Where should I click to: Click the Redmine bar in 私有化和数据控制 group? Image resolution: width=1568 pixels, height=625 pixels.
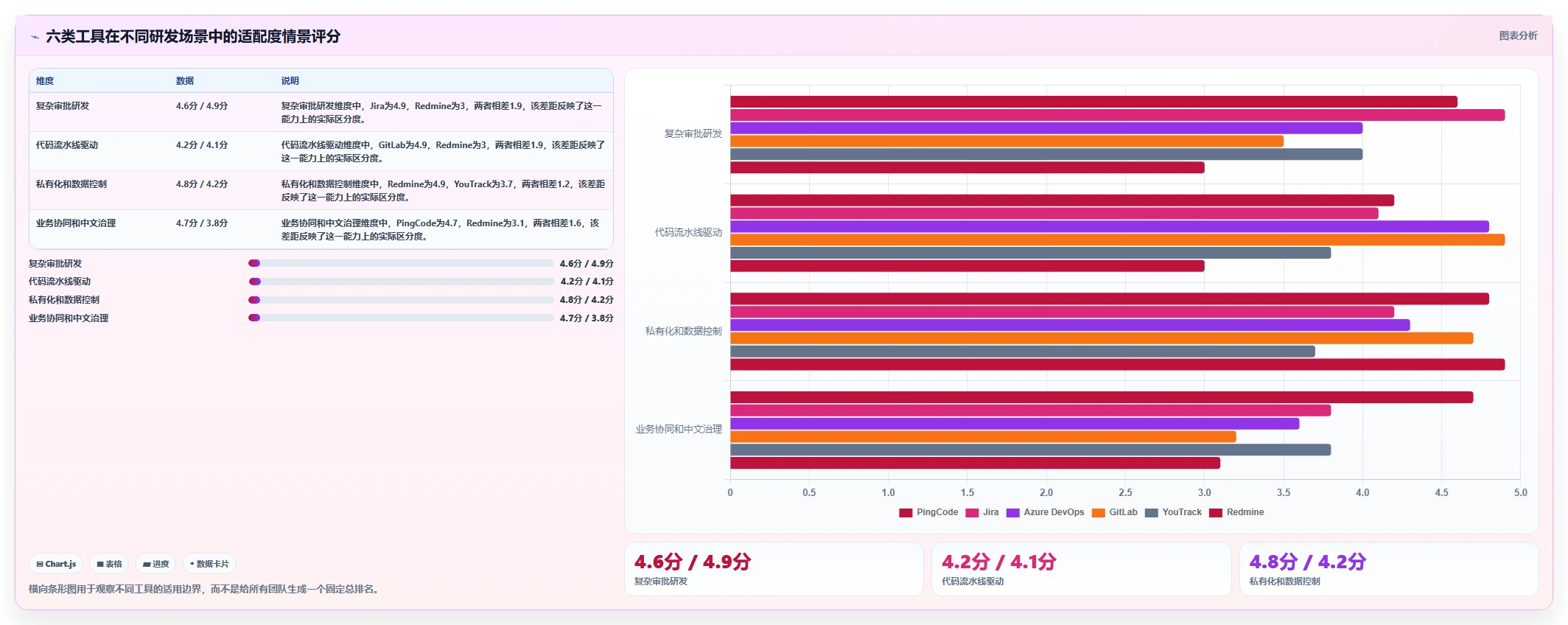point(1117,365)
